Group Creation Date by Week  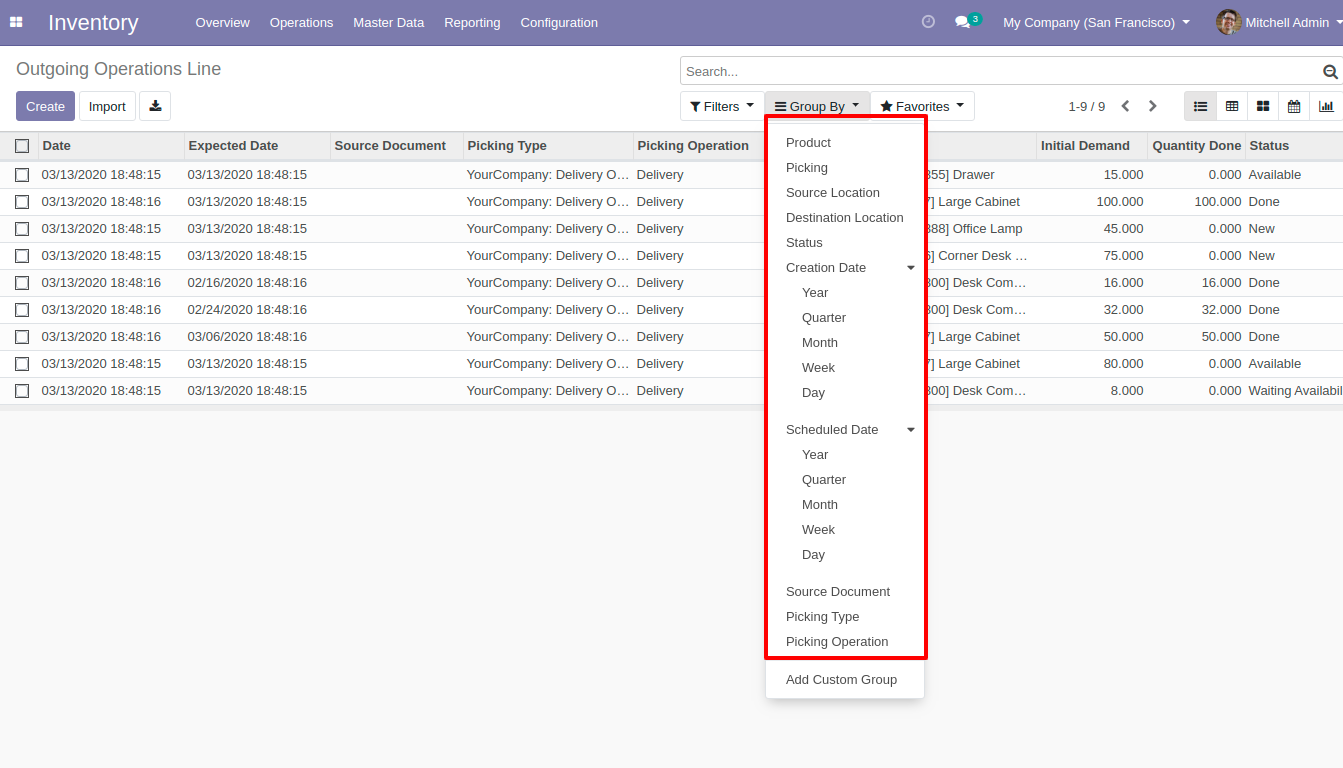[845, 368]
